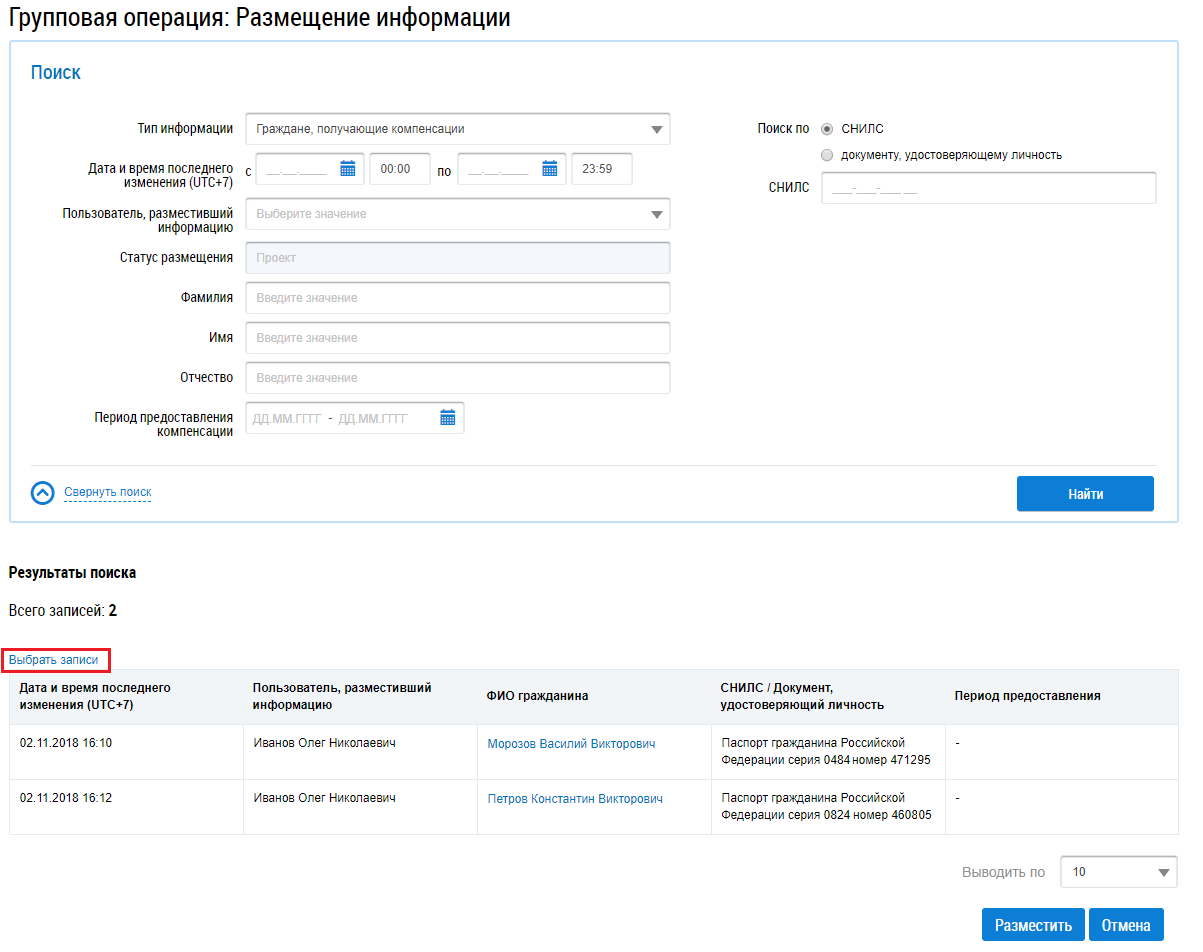Expand the Тип информации dropdown

457,129
